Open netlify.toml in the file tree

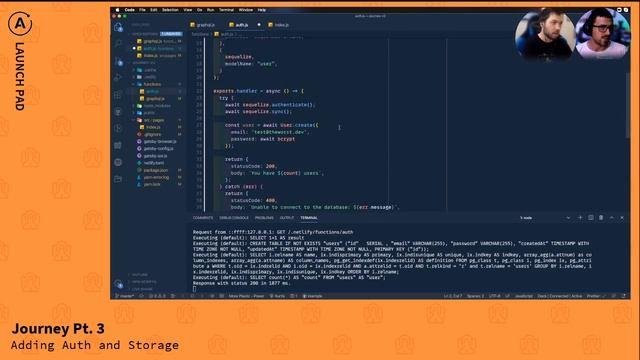click(153, 163)
